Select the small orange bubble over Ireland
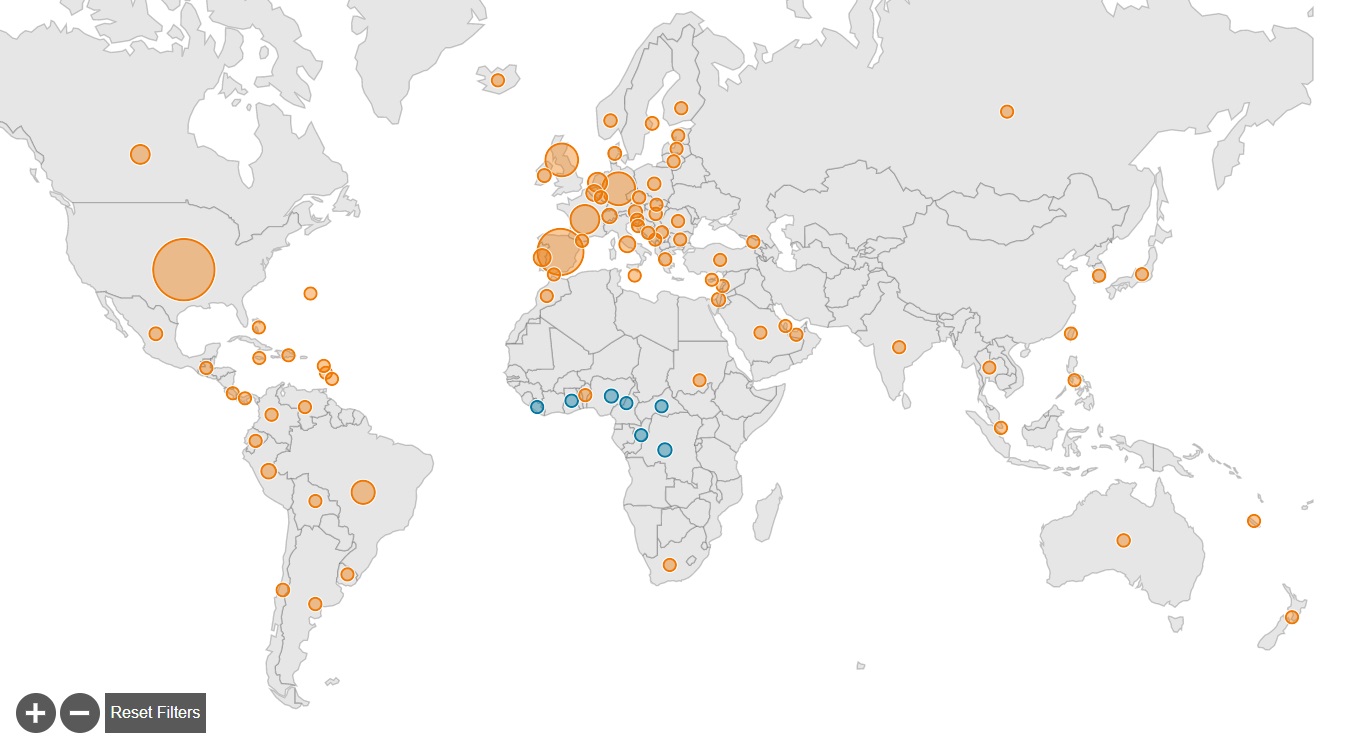 click(x=544, y=175)
